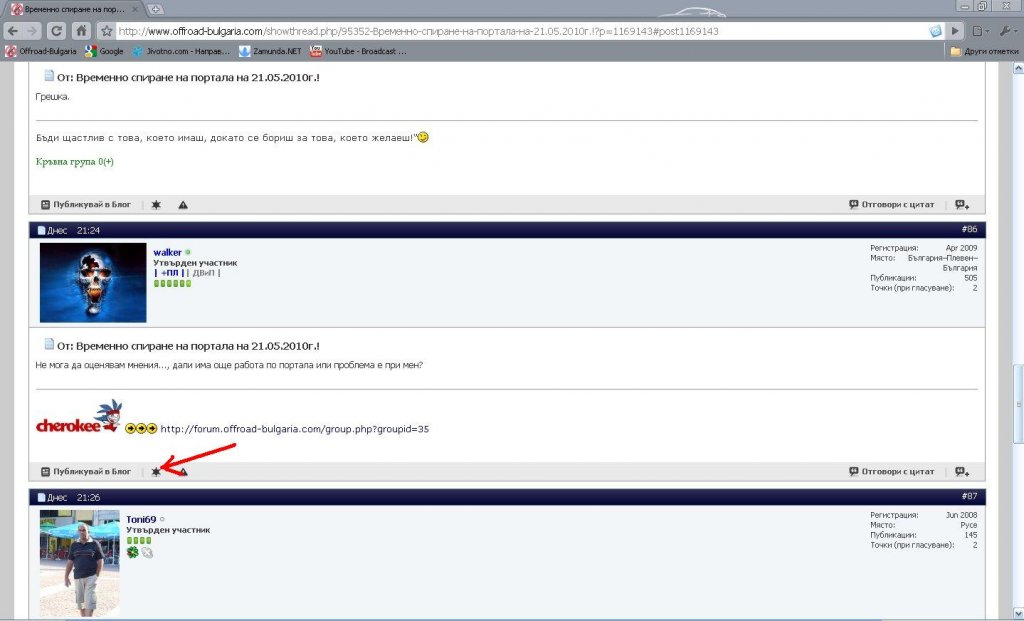Go back using the browser back arrow
The image size is (1024, 621).
pyautogui.click(x=12, y=31)
